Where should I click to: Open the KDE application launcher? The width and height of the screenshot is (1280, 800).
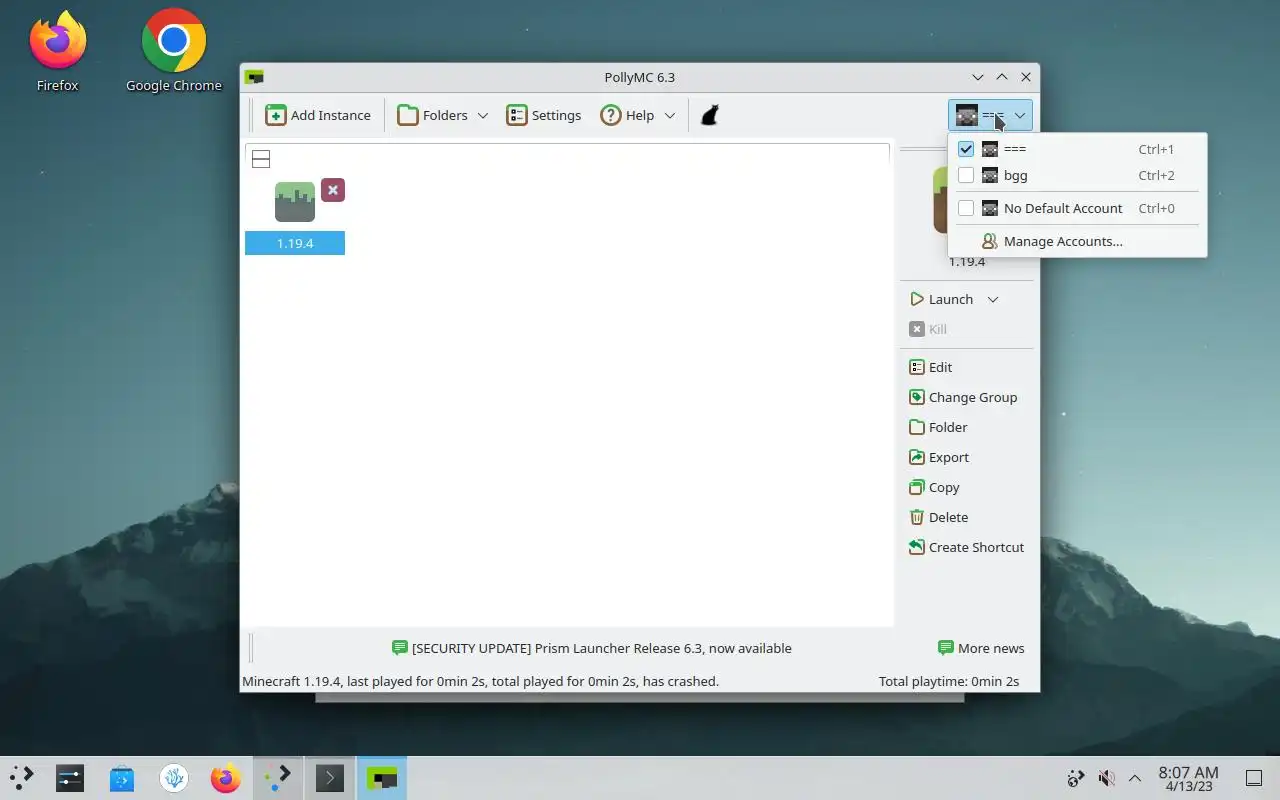22,777
